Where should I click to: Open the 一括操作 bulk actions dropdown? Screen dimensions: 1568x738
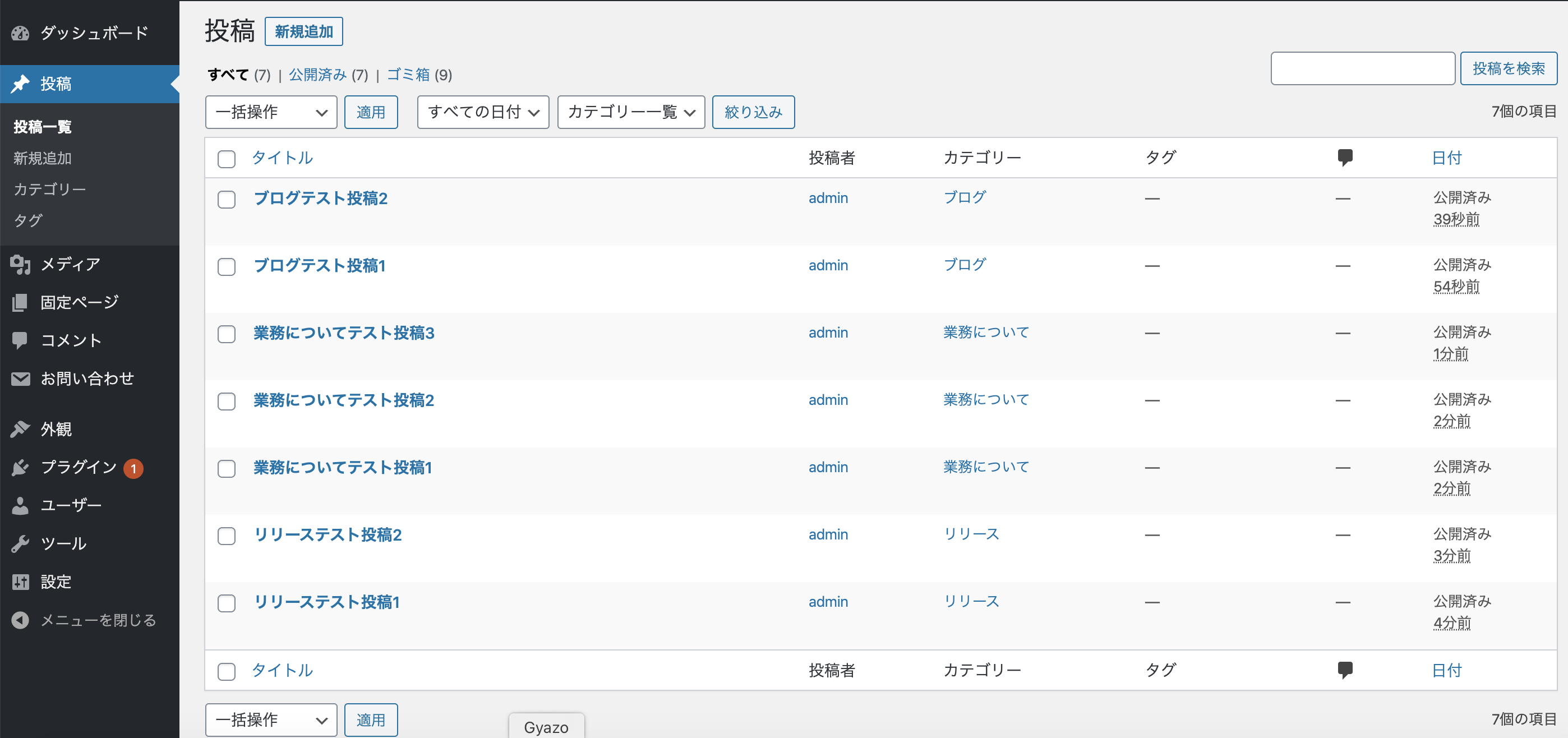click(x=270, y=112)
